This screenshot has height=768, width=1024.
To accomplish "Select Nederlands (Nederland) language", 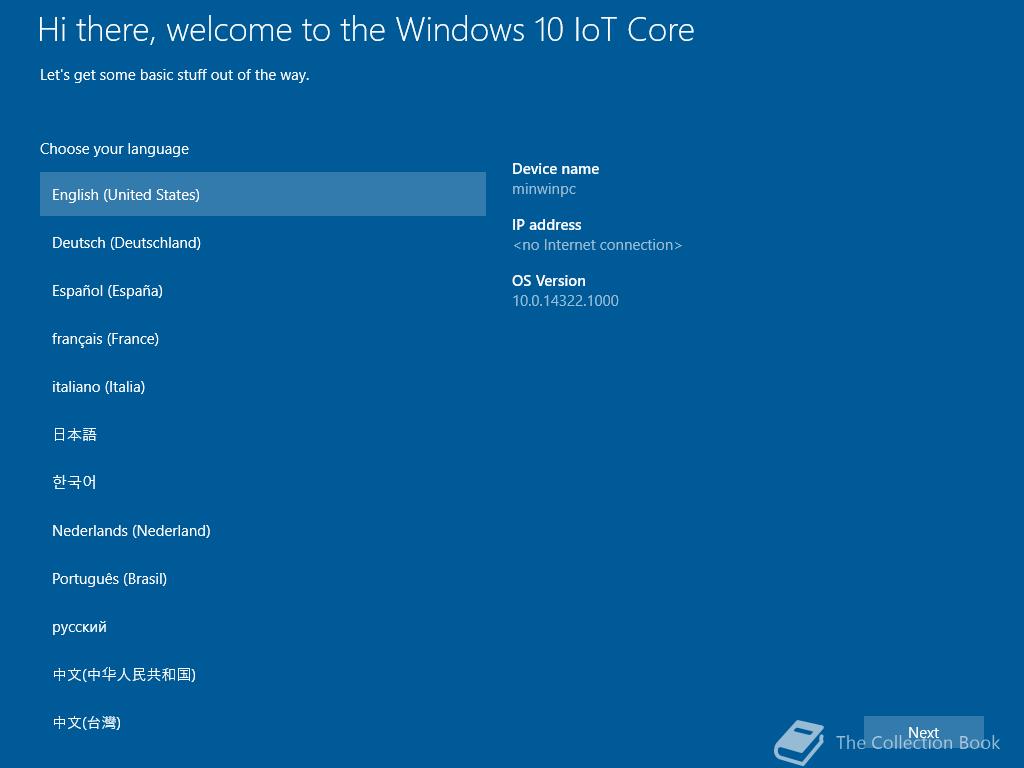I will (x=263, y=530).
